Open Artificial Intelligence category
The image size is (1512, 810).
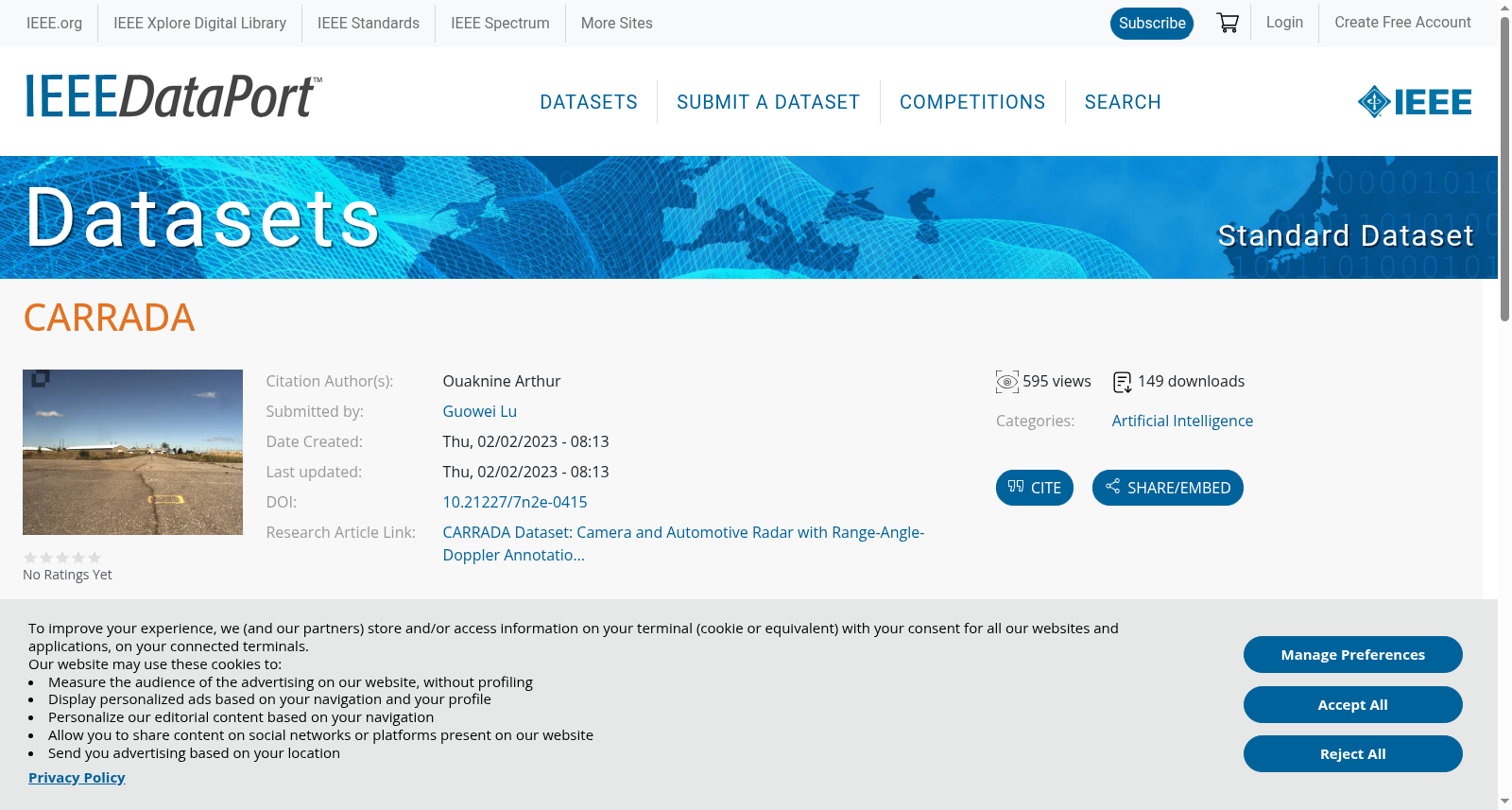tap(1182, 421)
